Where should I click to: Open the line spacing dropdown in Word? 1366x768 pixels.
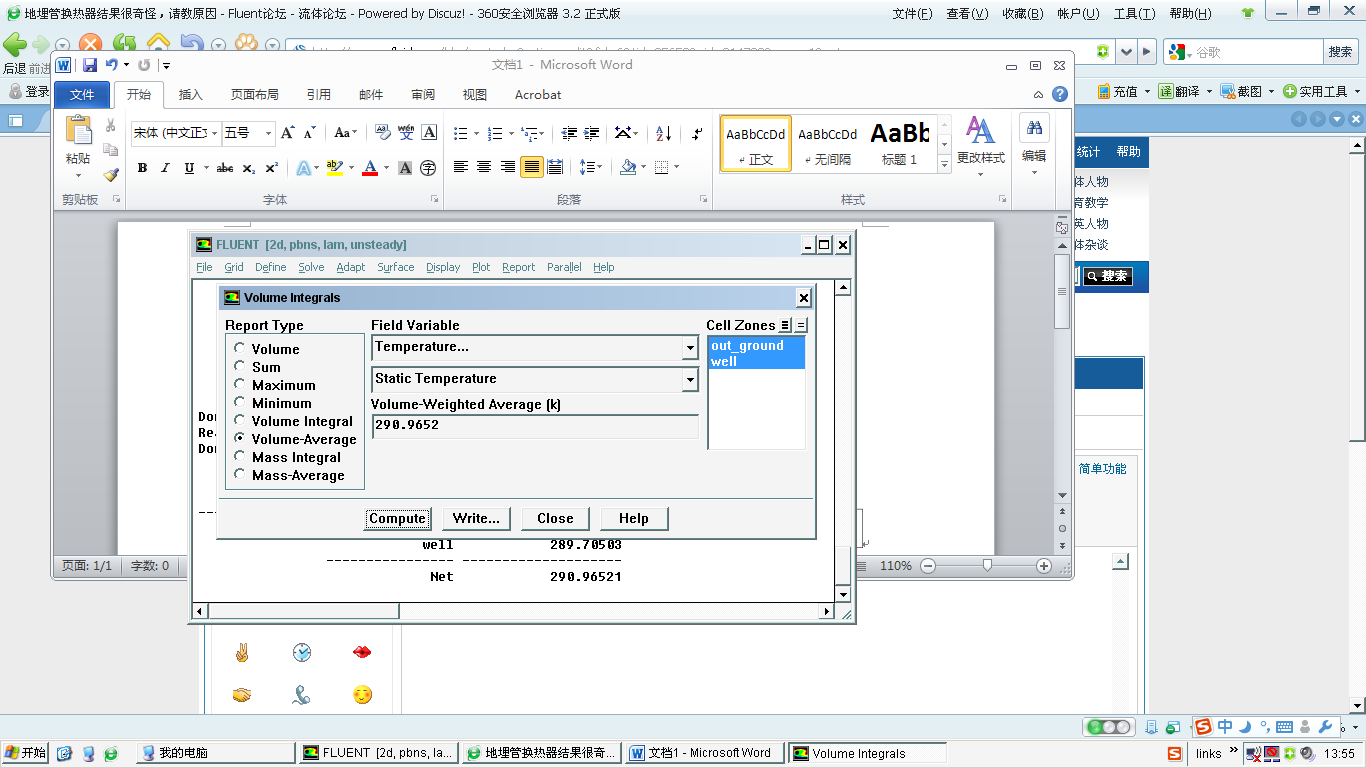point(599,167)
